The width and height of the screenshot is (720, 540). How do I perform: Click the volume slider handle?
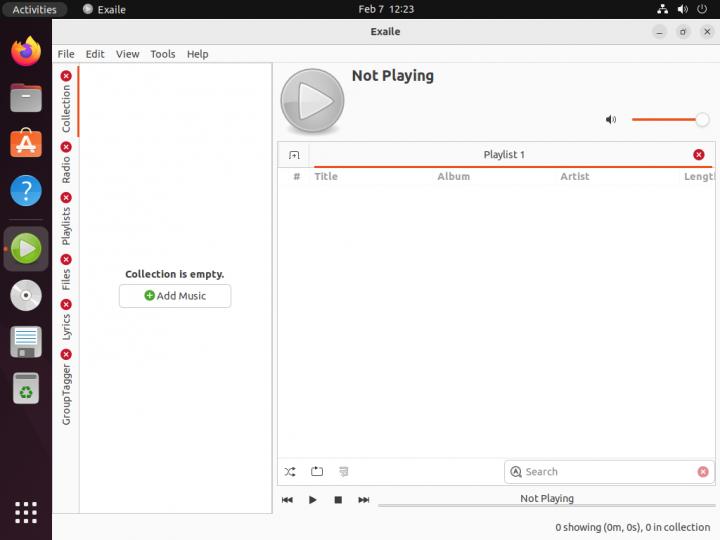coord(702,120)
